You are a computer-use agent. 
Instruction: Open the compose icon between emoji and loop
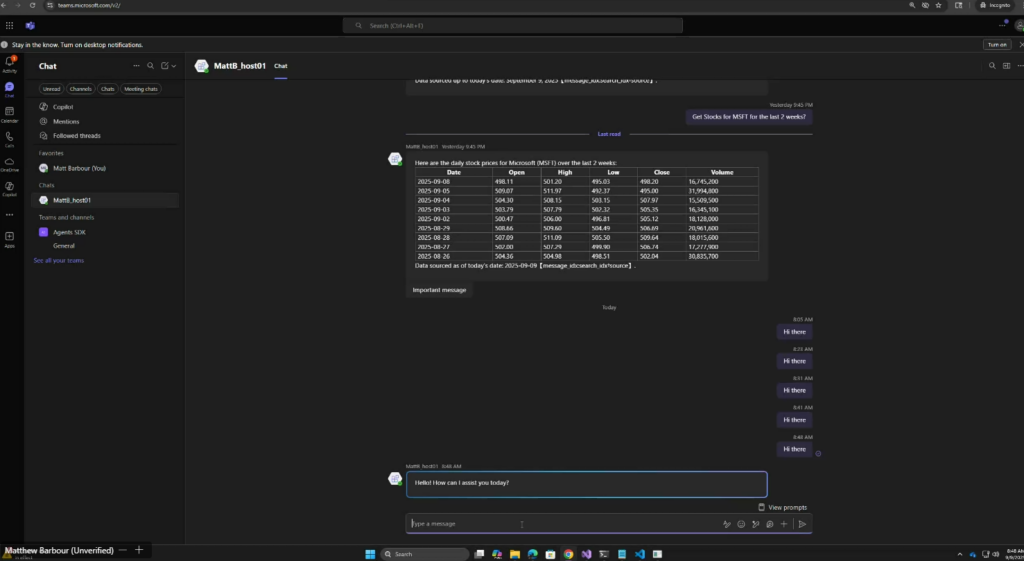[756, 524]
